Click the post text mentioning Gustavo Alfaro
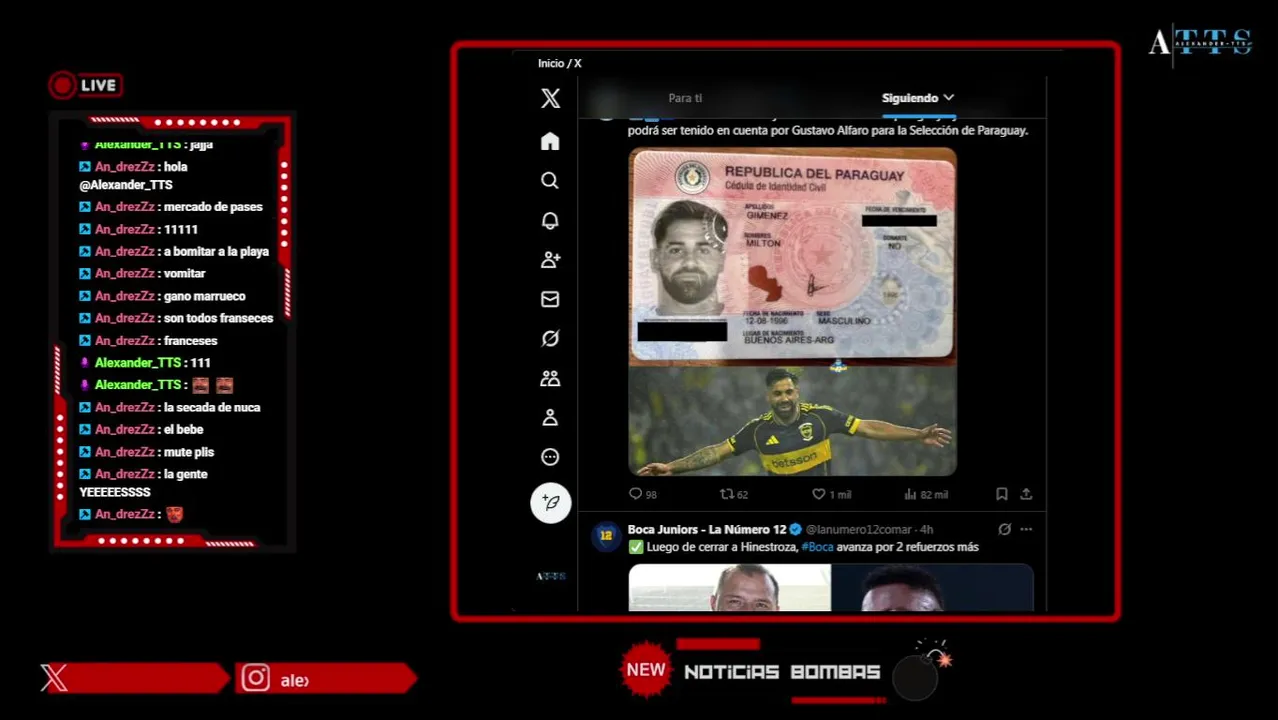The width and height of the screenshot is (1278, 720). point(828,130)
